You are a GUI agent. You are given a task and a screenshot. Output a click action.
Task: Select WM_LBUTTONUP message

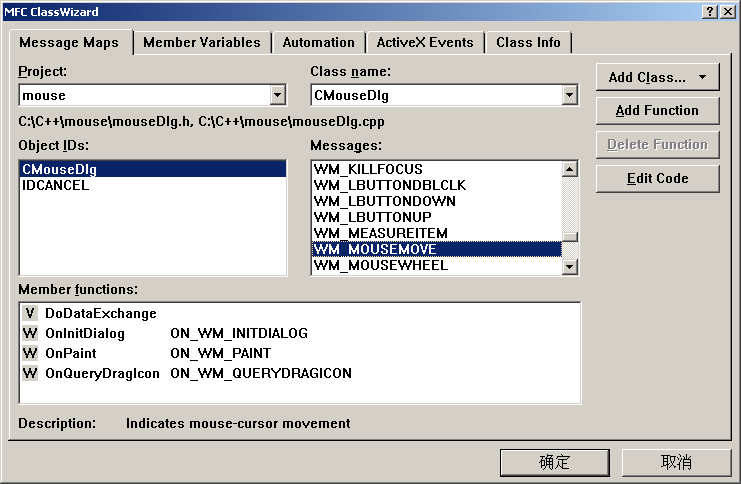click(x=437, y=217)
